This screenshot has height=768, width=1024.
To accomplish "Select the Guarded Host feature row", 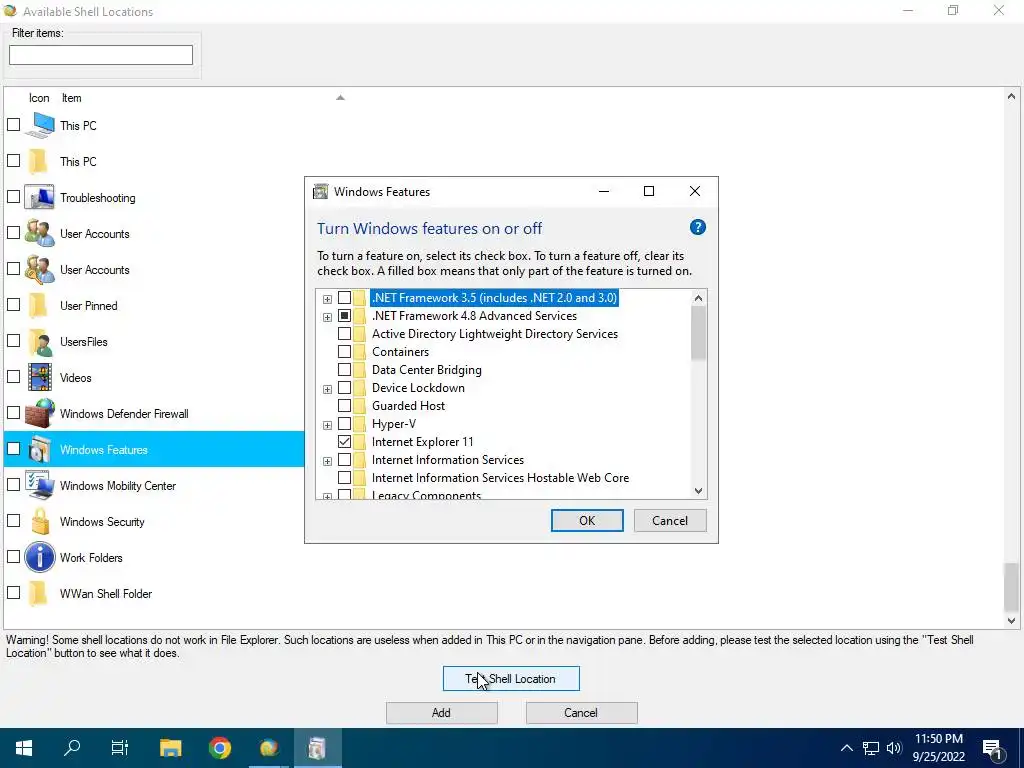I will coord(408,406).
